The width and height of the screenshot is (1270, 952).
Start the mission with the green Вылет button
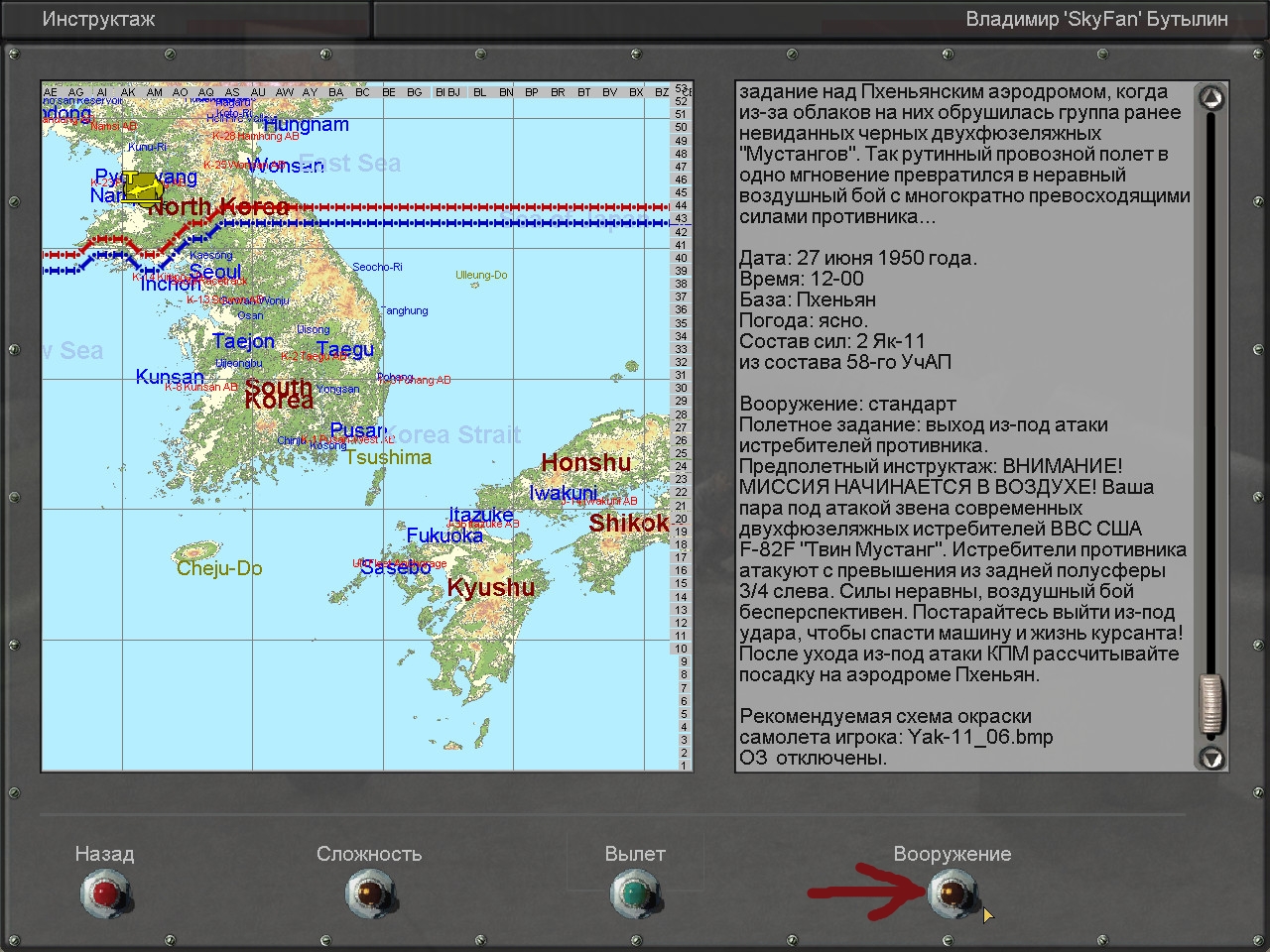click(x=635, y=893)
